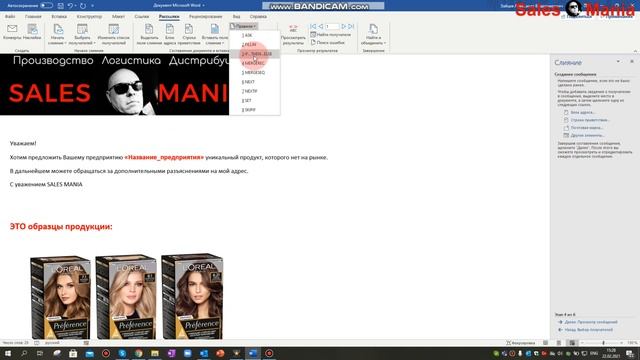Click the Строка приветствия ribbon icon
Image resolution: width=640 pixels, height=360 pixels.
[189, 34]
